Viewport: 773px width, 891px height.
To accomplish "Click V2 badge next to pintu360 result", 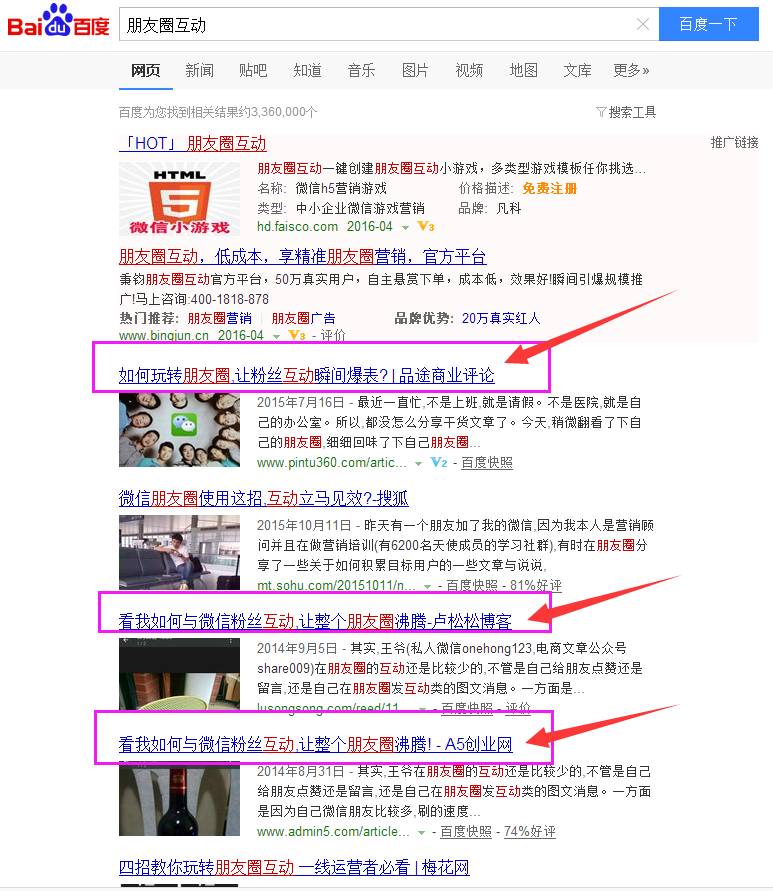I will tap(439, 463).
